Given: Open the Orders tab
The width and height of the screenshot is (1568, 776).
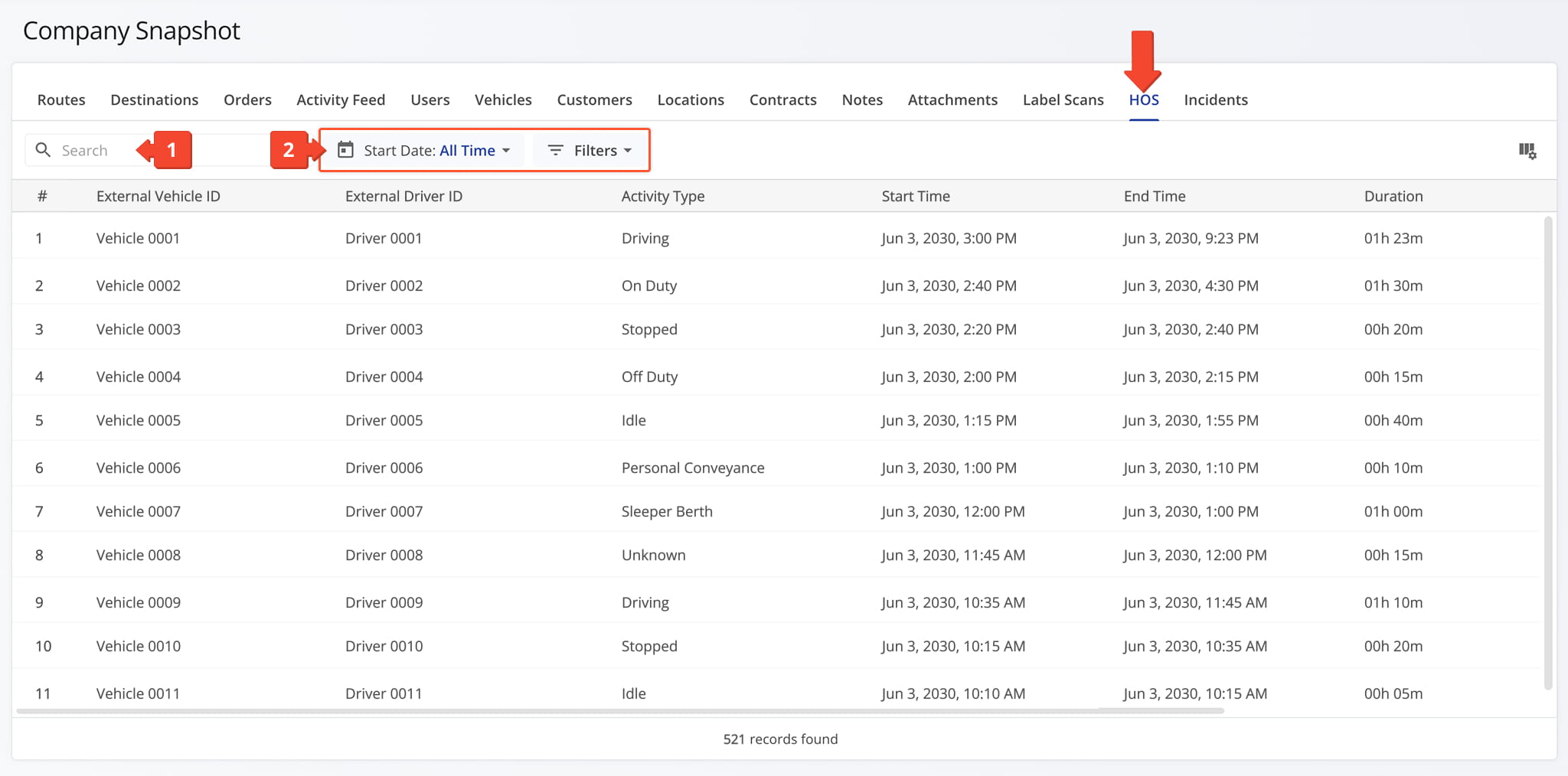Looking at the screenshot, I should point(247,99).
